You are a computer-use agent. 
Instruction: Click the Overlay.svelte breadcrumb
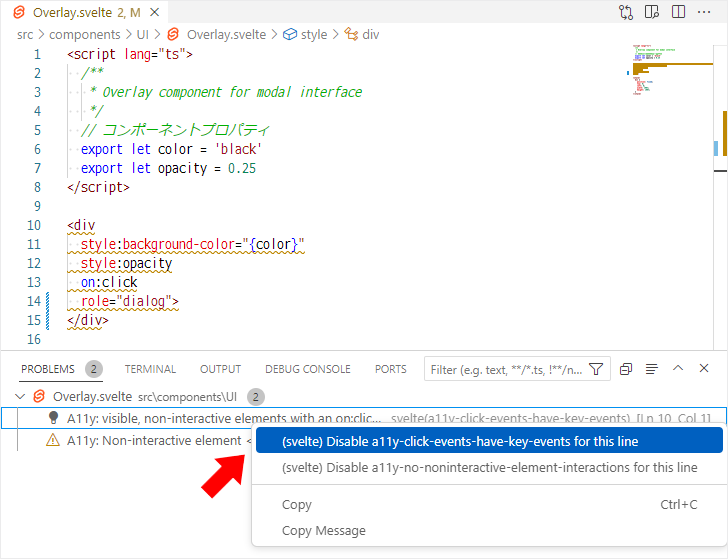226,35
